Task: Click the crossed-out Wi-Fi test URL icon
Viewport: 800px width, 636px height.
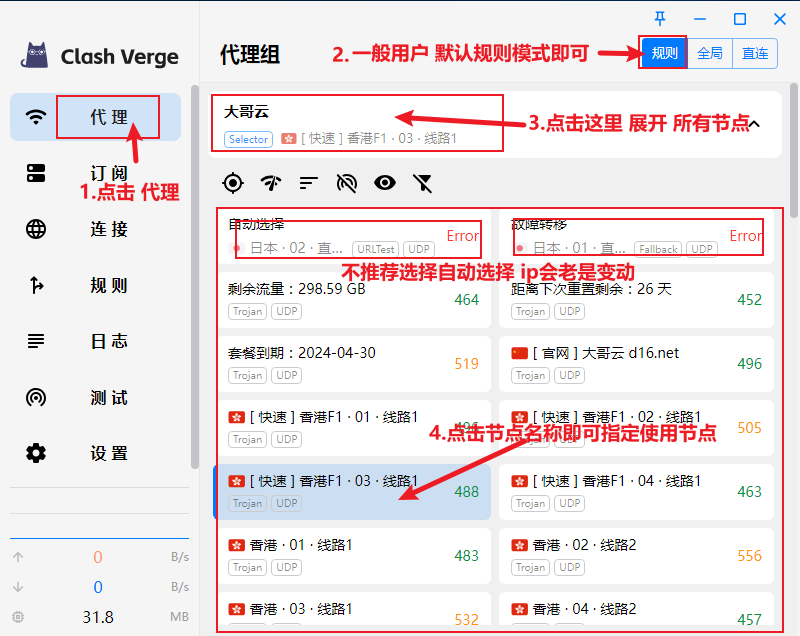Action: [347, 182]
